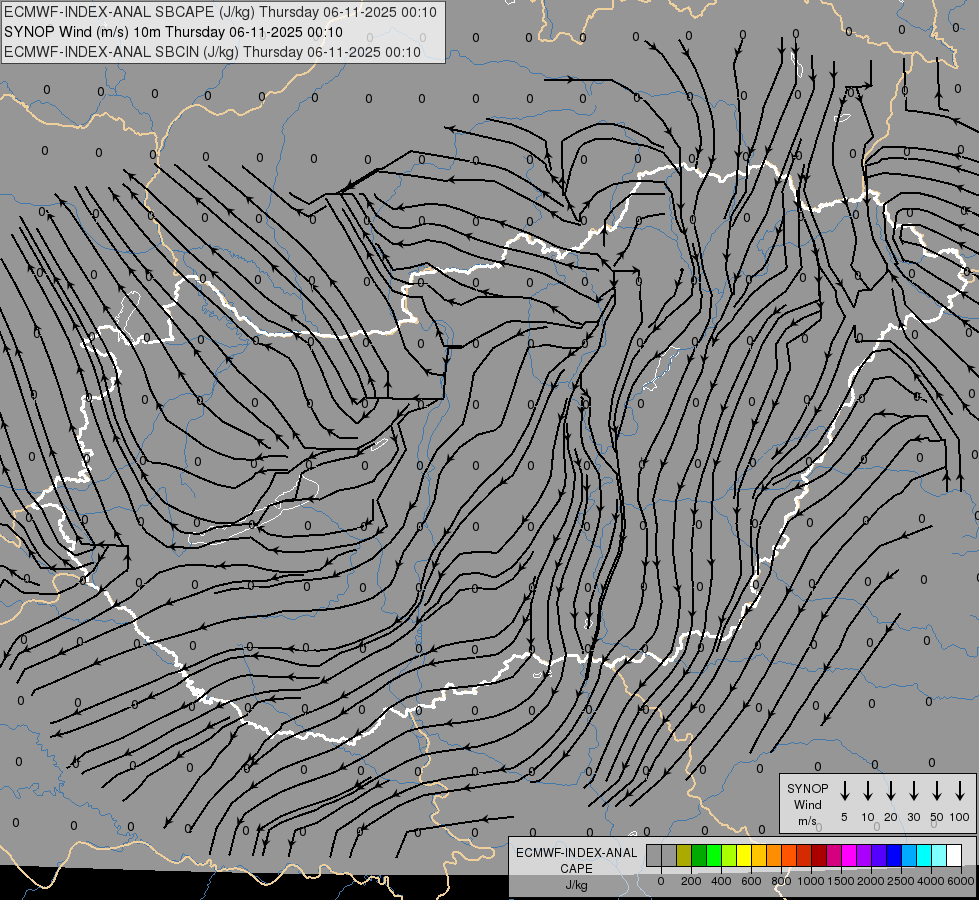Image resolution: width=979 pixels, height=900 pixels.
Task: Click the 800 value on CAPE scale
Action: (x=781, y=881)
